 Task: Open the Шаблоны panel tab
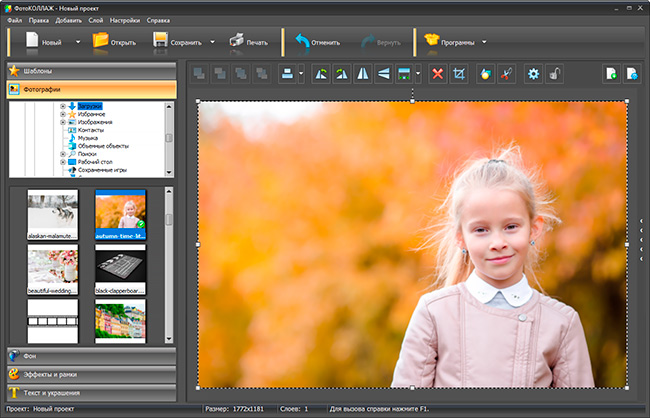(x=92, y=71)
